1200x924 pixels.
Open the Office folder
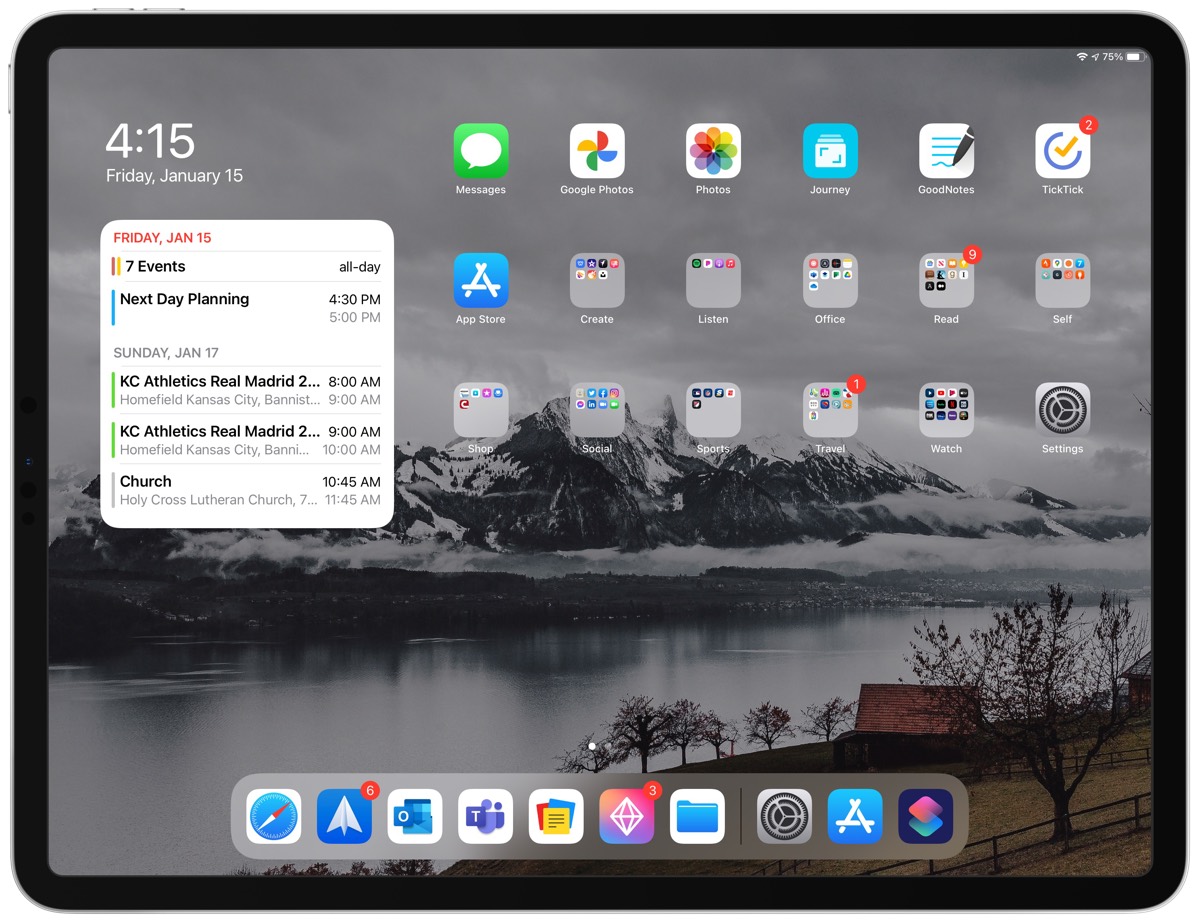[x=830, y=280]
